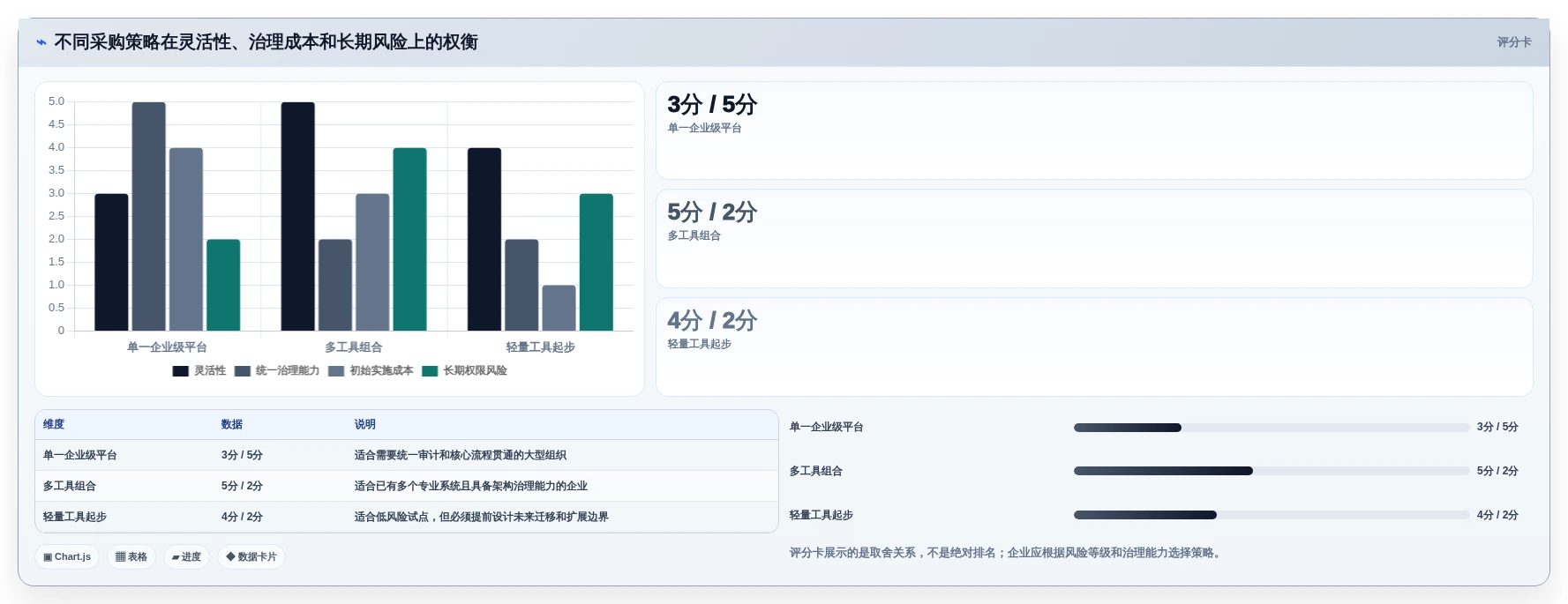Click 适合低风险试点 description text
1568x604 pixels.
pos(482,517)
